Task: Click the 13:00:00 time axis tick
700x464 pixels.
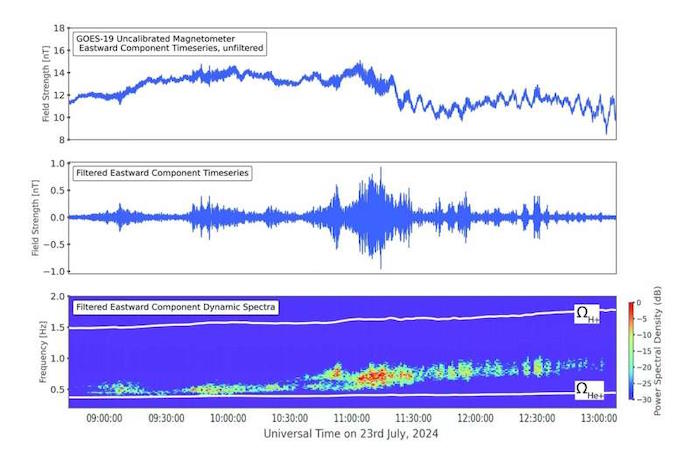Action: pyautogui.click(x=599, y=418)
